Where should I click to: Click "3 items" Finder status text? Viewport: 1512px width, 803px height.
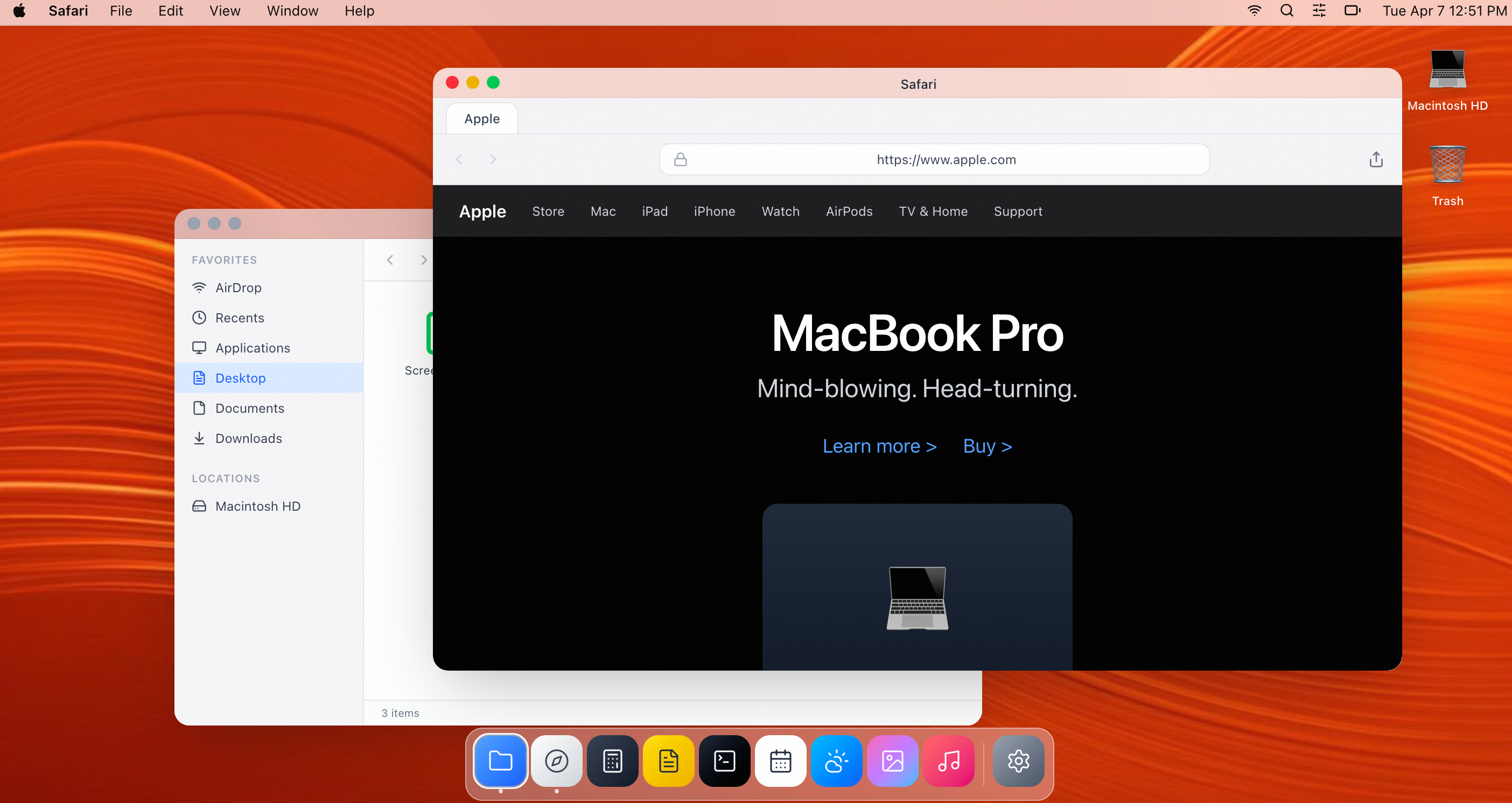click(400, 713)
